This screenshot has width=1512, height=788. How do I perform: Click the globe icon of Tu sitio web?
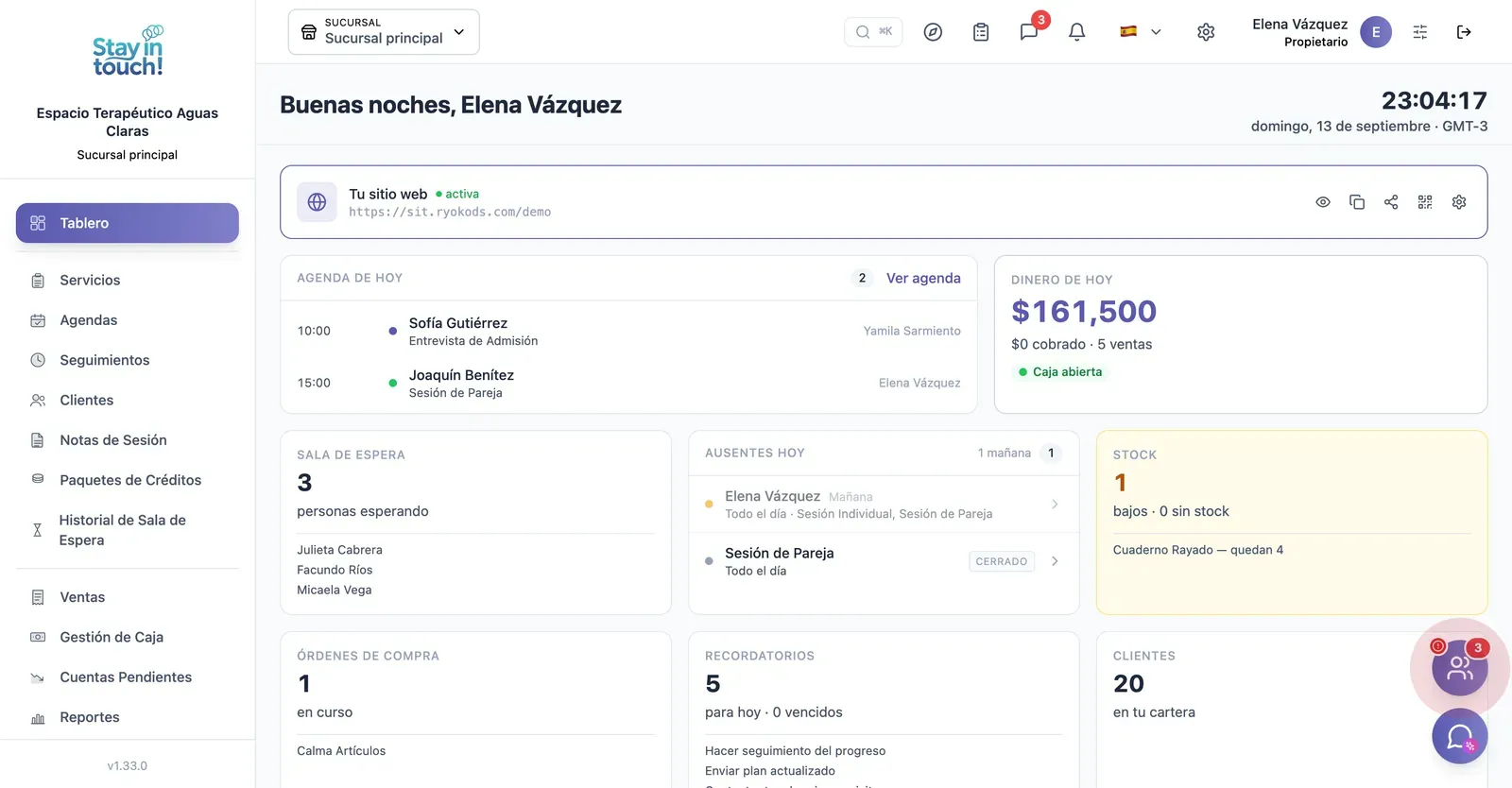tap(317, 202)
